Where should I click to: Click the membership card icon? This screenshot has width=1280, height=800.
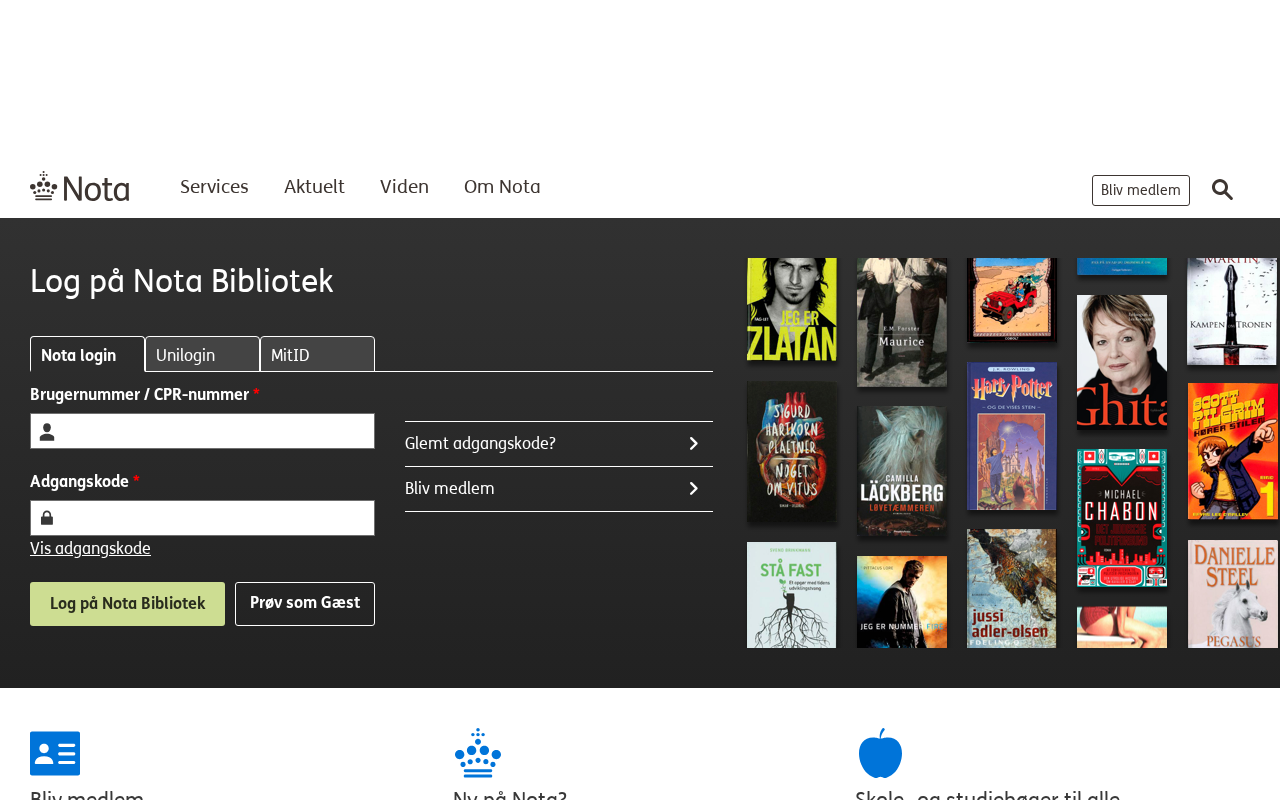click(x=55, y=753)
